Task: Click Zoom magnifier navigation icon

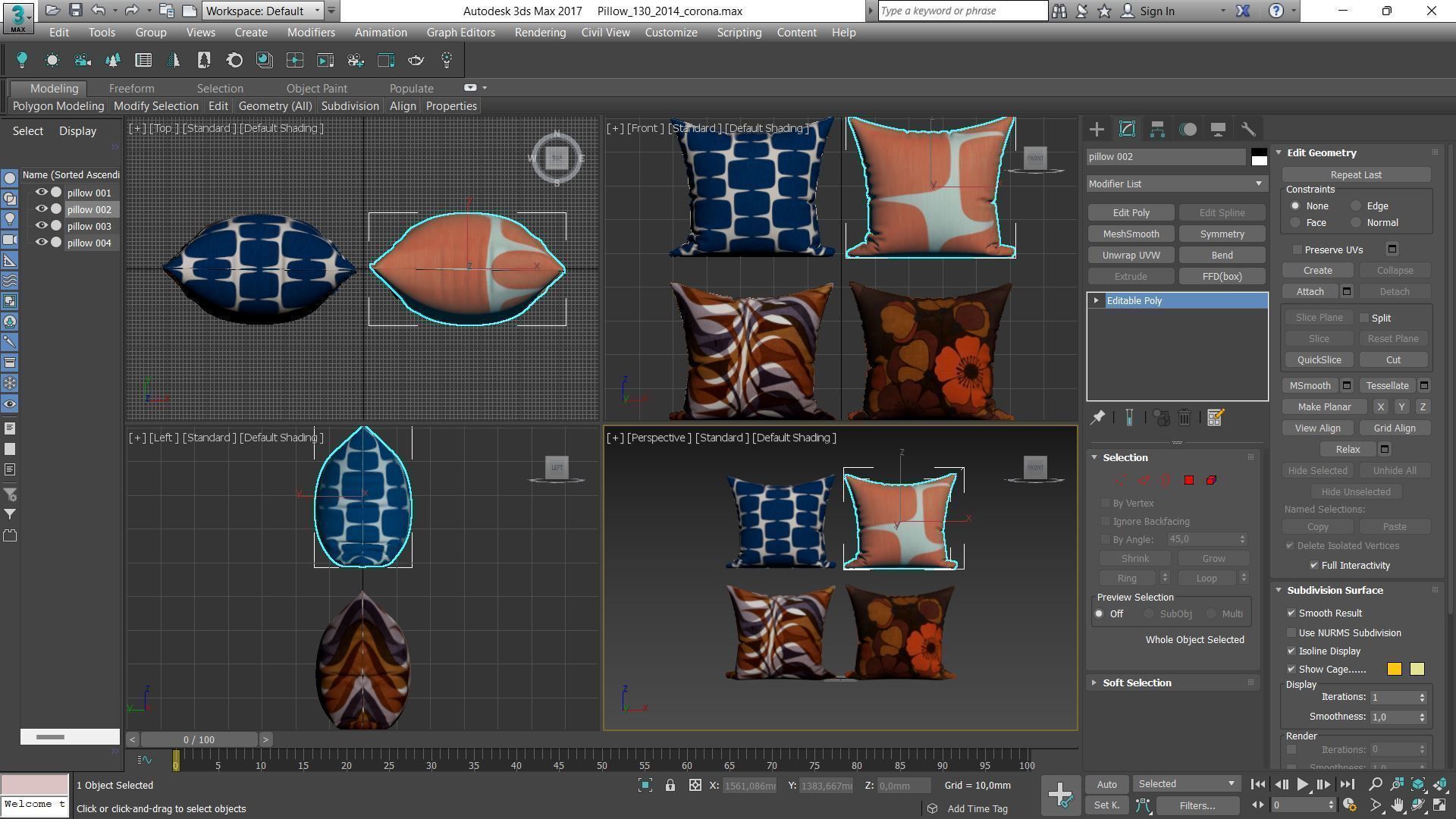Action: [x=1376, y=785]
